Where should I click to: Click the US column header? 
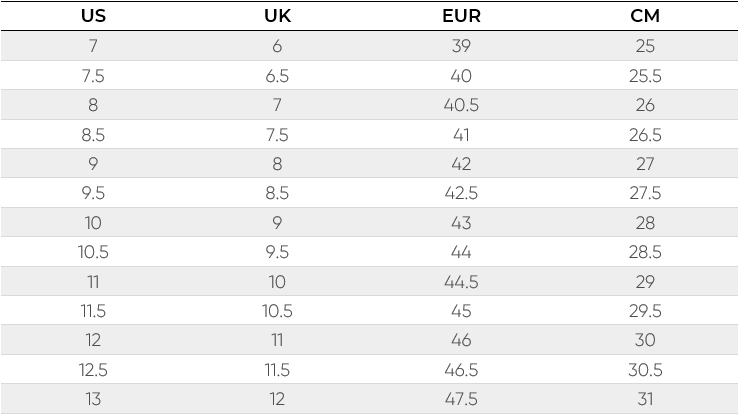[x=93, y=16]
